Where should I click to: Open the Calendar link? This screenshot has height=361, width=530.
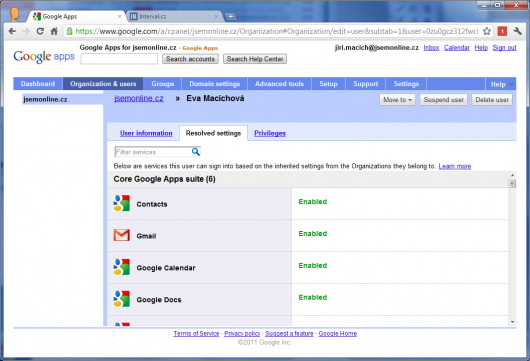457,48
